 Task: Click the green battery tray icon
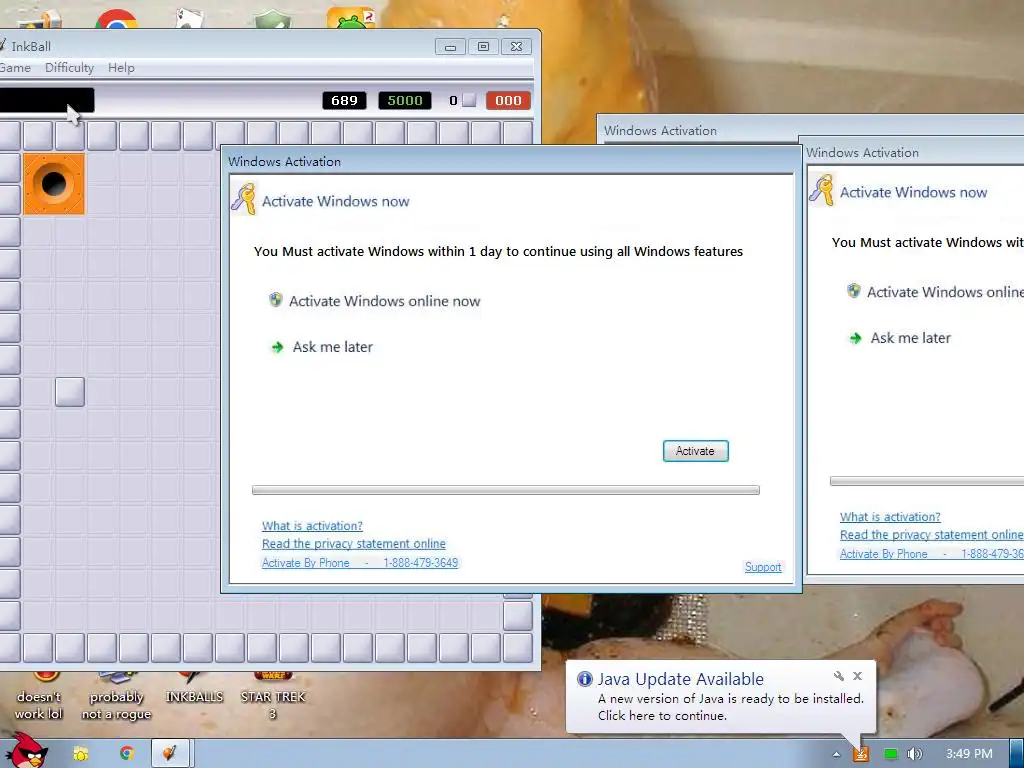pos(890,754)
